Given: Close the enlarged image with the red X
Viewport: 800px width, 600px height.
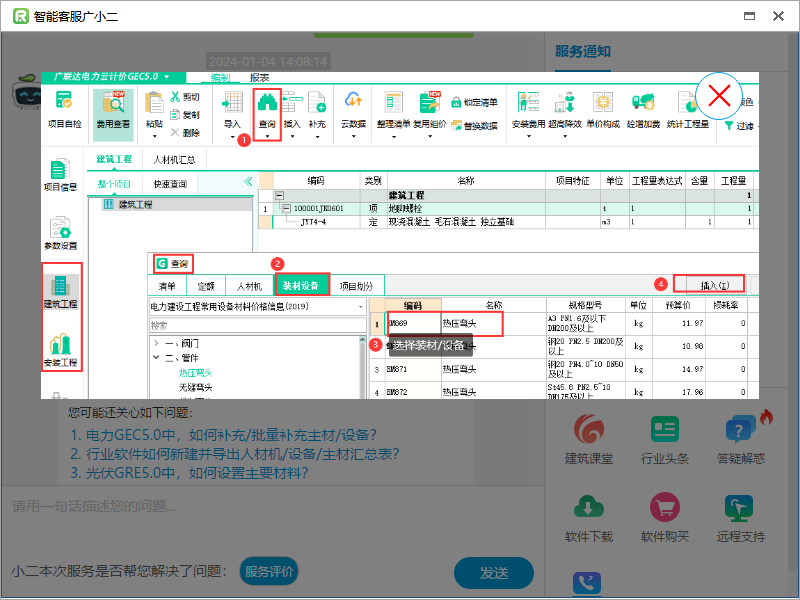Looking at the screenshot, I should pyautogui.click(x=719, y=95).
